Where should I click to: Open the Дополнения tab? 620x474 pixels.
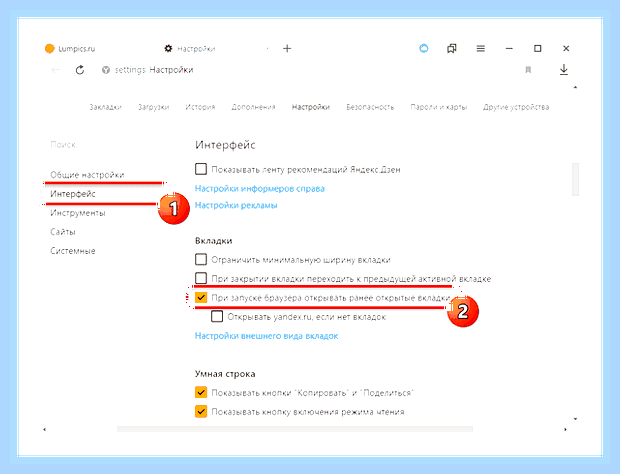pos(253,107)
